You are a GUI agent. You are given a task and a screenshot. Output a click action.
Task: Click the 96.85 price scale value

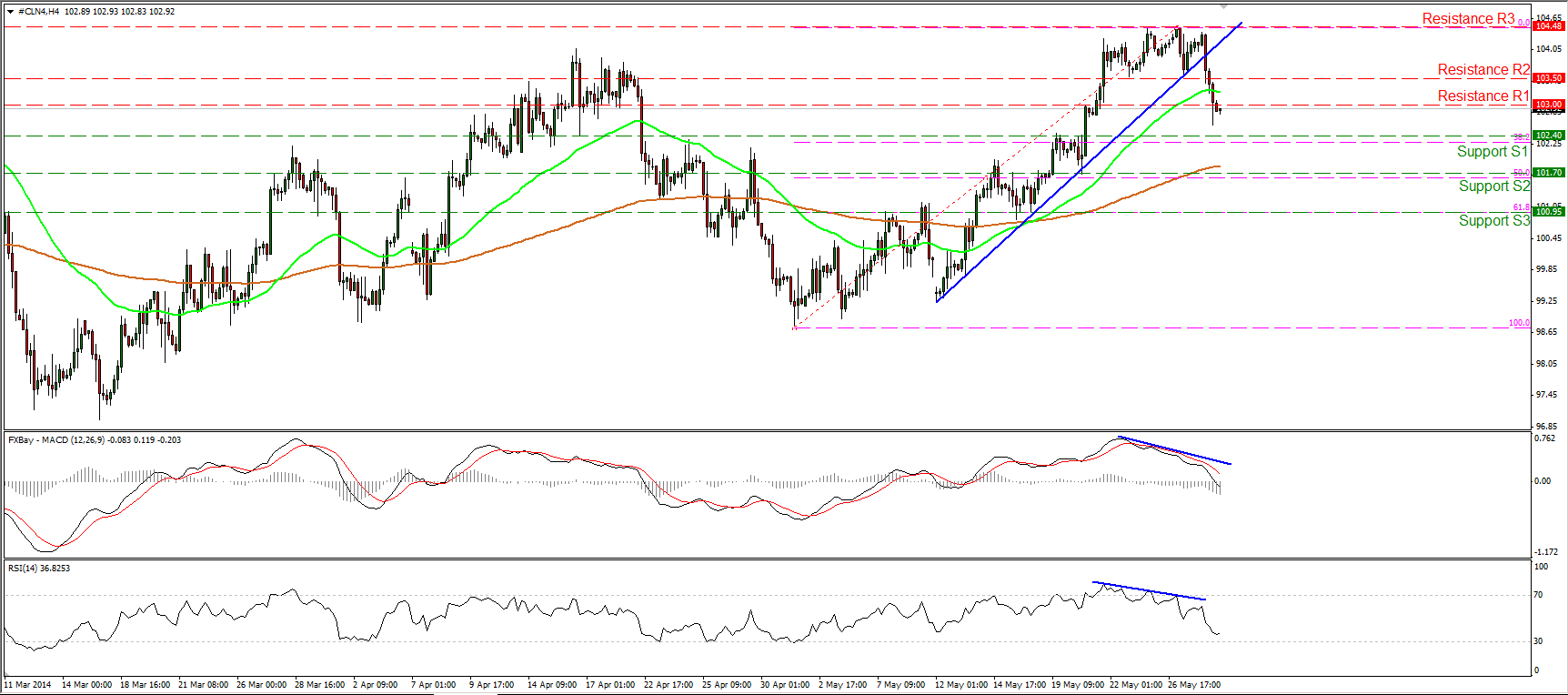(1548, 427)
